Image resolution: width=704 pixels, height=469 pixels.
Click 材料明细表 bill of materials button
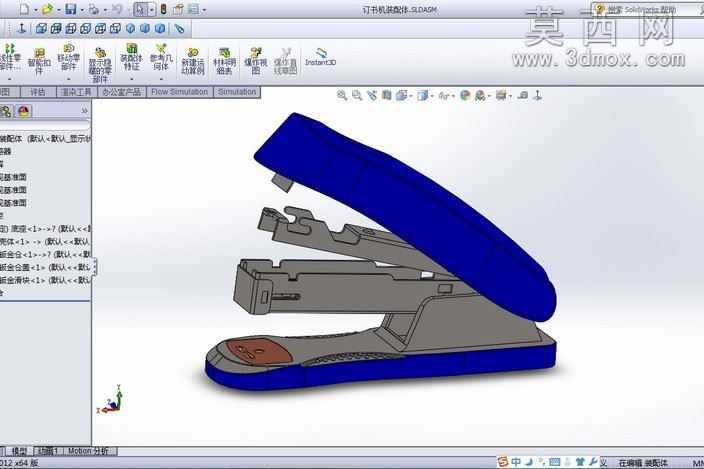point(224,61)
